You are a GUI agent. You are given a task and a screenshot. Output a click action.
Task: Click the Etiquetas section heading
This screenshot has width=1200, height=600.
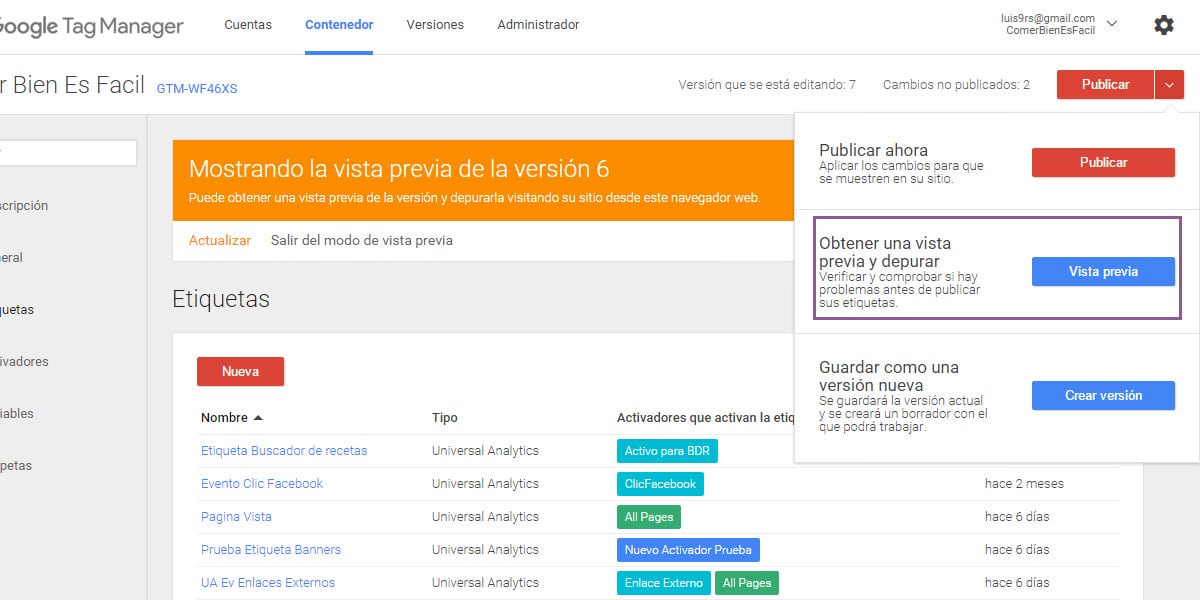[221, 299]
